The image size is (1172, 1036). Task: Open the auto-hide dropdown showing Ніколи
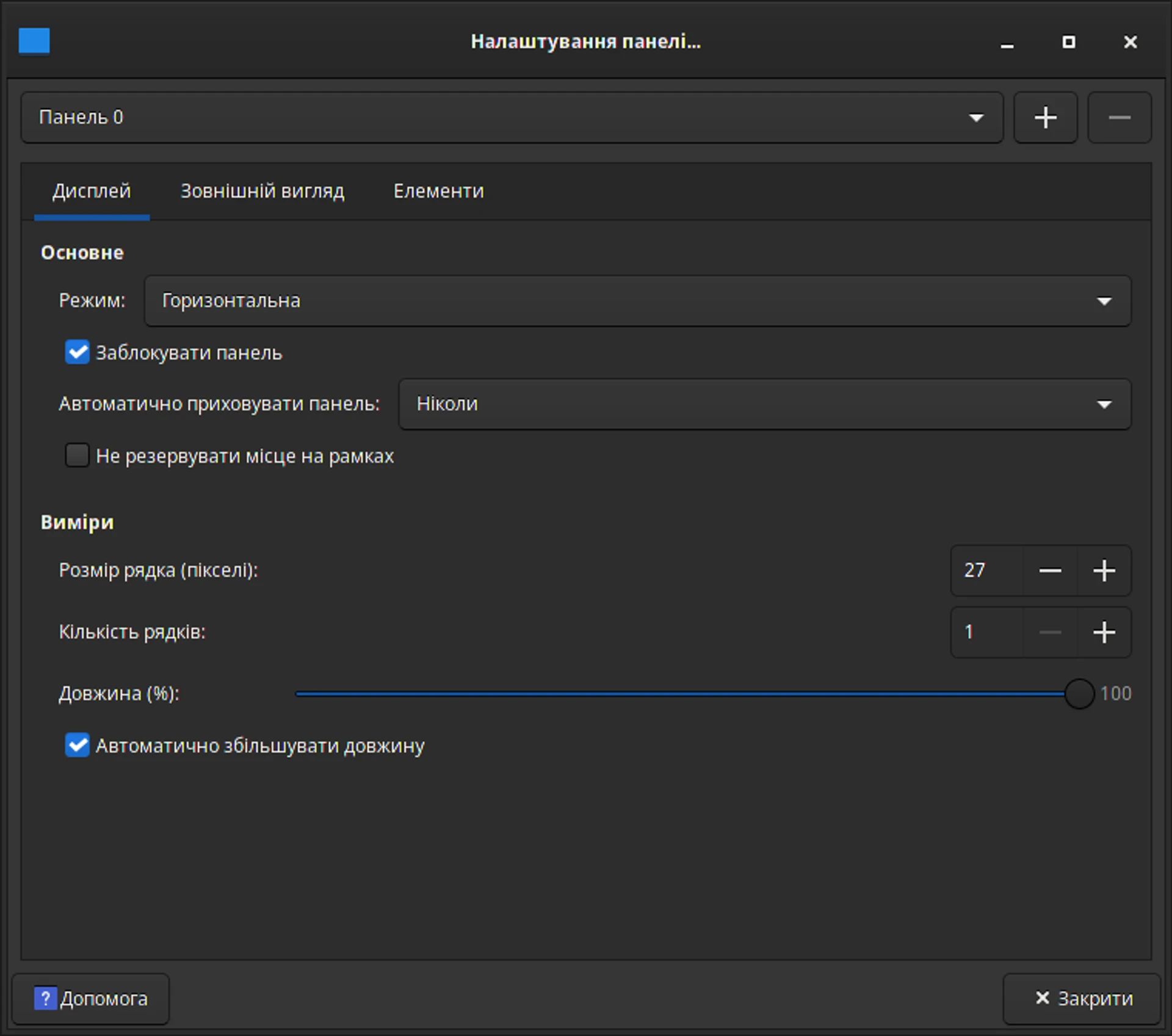(764, 404)
